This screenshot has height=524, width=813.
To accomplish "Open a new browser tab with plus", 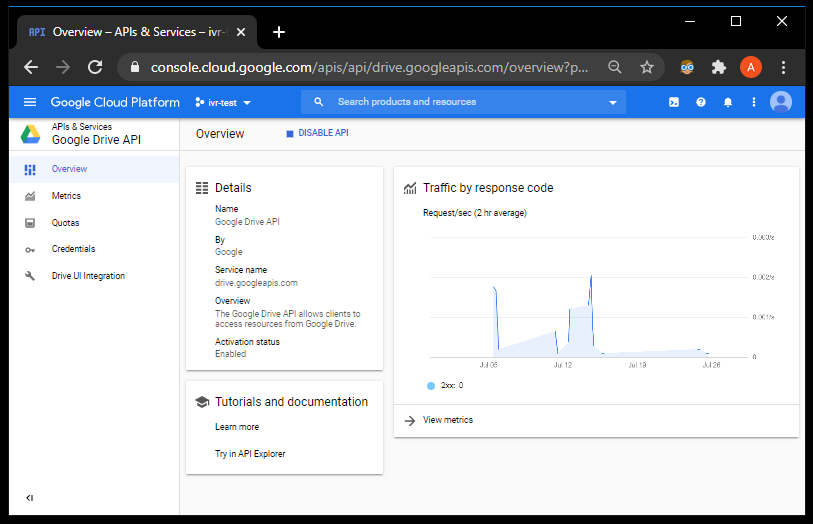I will click(x=279, y=32).
